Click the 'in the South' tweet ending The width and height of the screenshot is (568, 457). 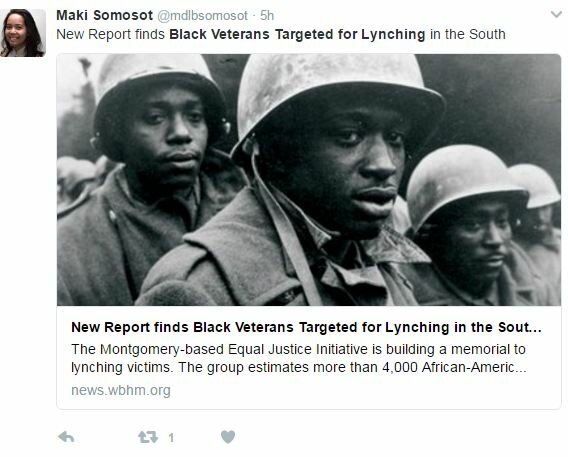point(468,34)
